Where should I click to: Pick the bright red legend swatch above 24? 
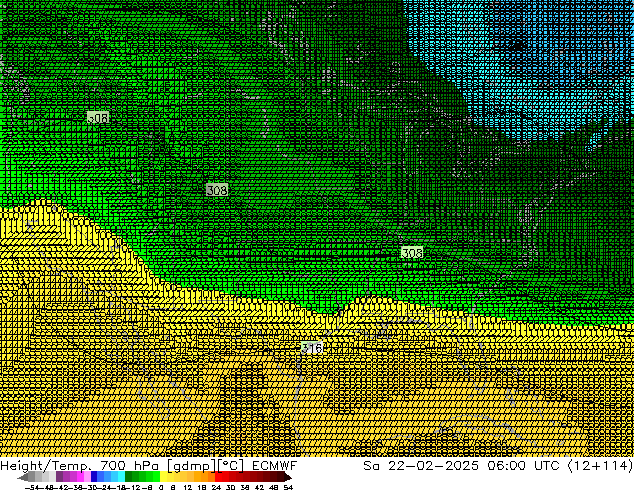218,477
